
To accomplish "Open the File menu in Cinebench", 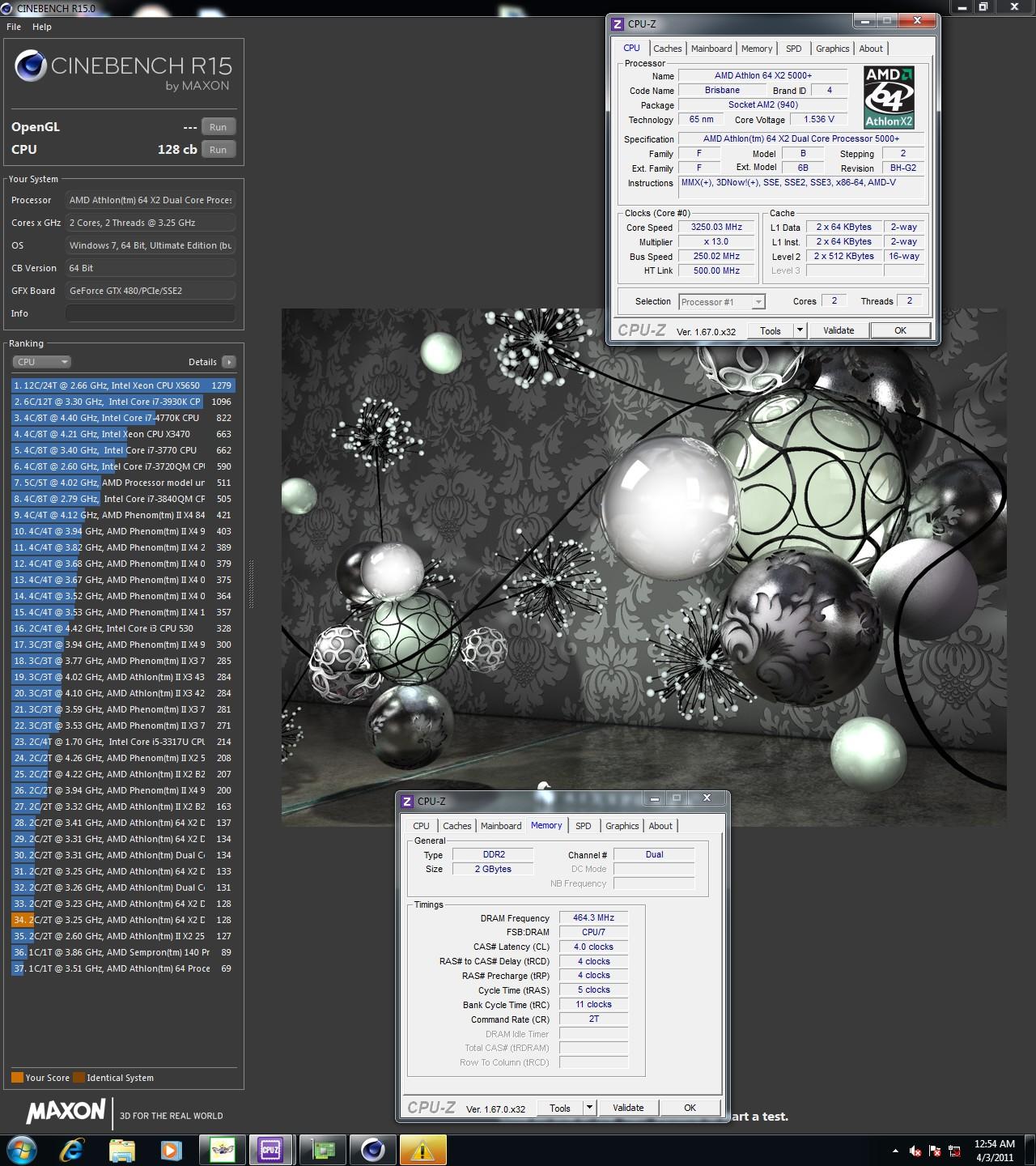I will point(14,27).
